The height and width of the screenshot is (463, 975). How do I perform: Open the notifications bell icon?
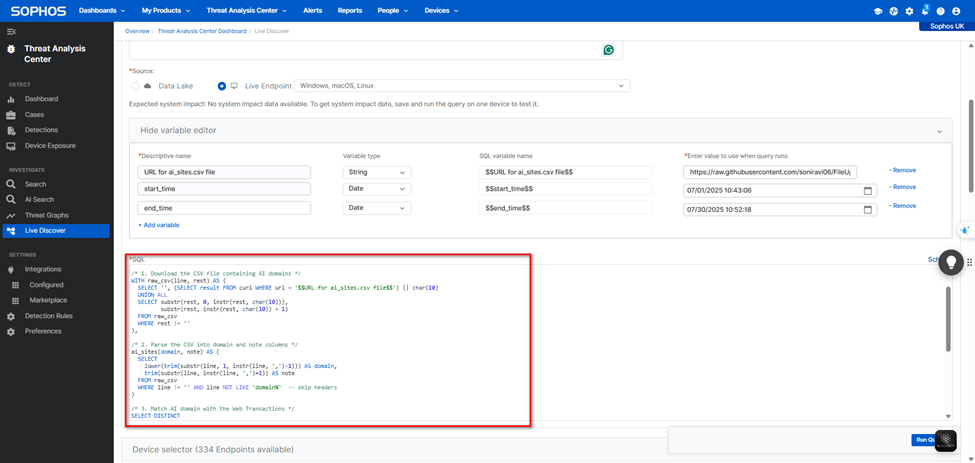point(924,11)
